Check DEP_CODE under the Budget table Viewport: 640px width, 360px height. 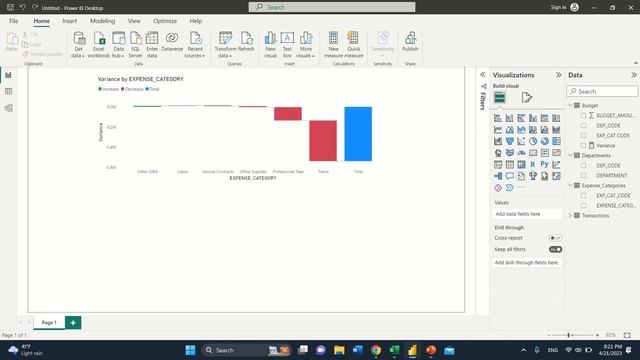(583, 125)
